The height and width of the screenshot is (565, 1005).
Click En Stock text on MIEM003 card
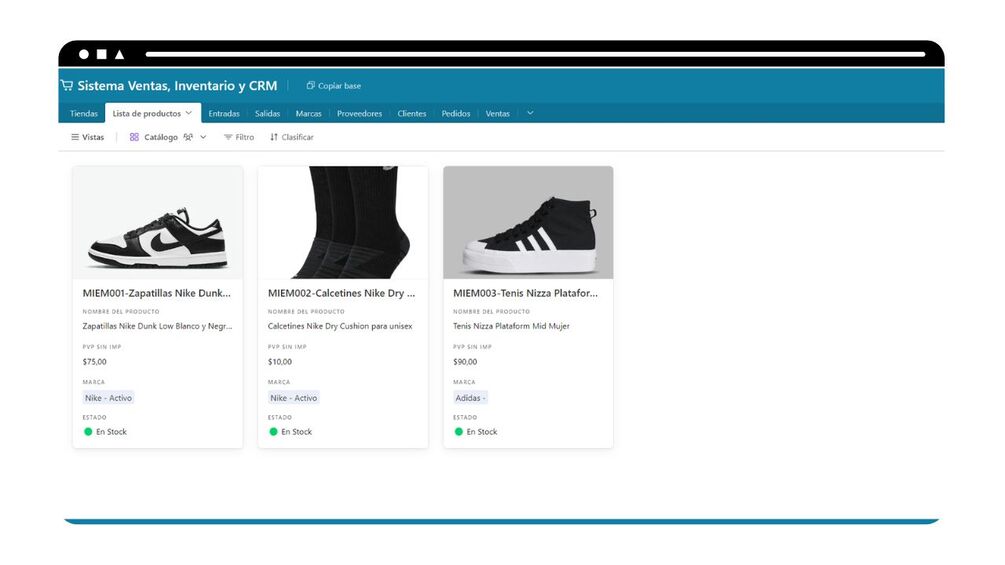tap(482, 432)
